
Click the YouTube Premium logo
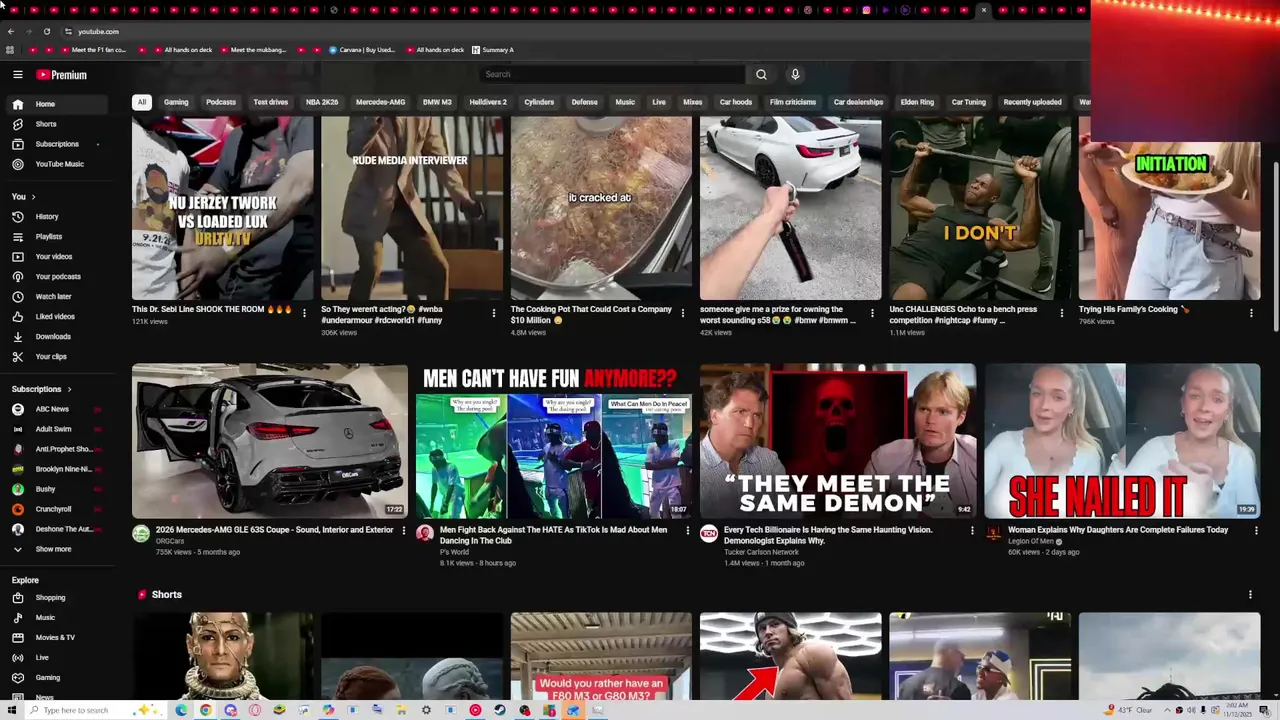(62, 75)
